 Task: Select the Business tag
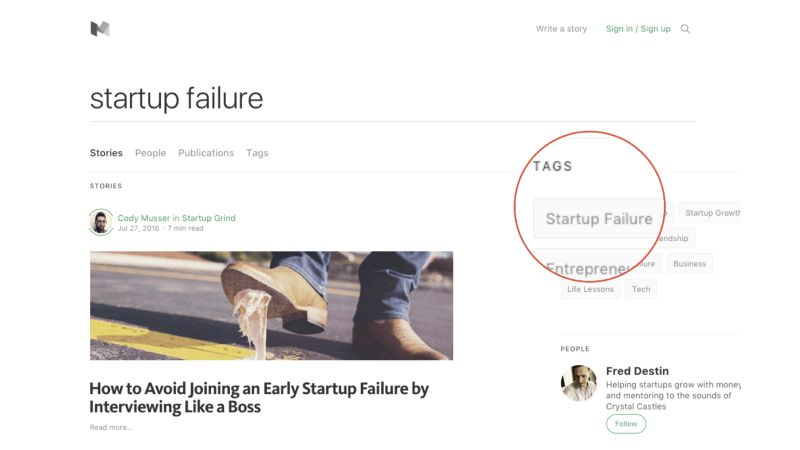(689, 264)
